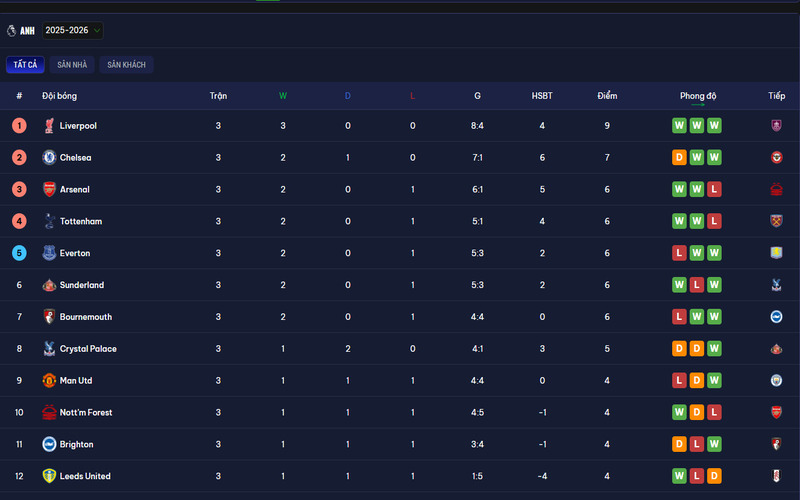Image resolution: width=800 pixels, height=500 pixels.
Task: Click the Tiếp column header
Action: [x=777, y=96]
